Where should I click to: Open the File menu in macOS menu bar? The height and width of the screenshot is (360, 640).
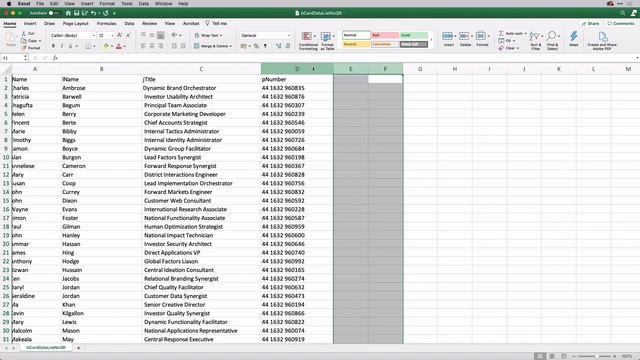[x=40, y=3]
